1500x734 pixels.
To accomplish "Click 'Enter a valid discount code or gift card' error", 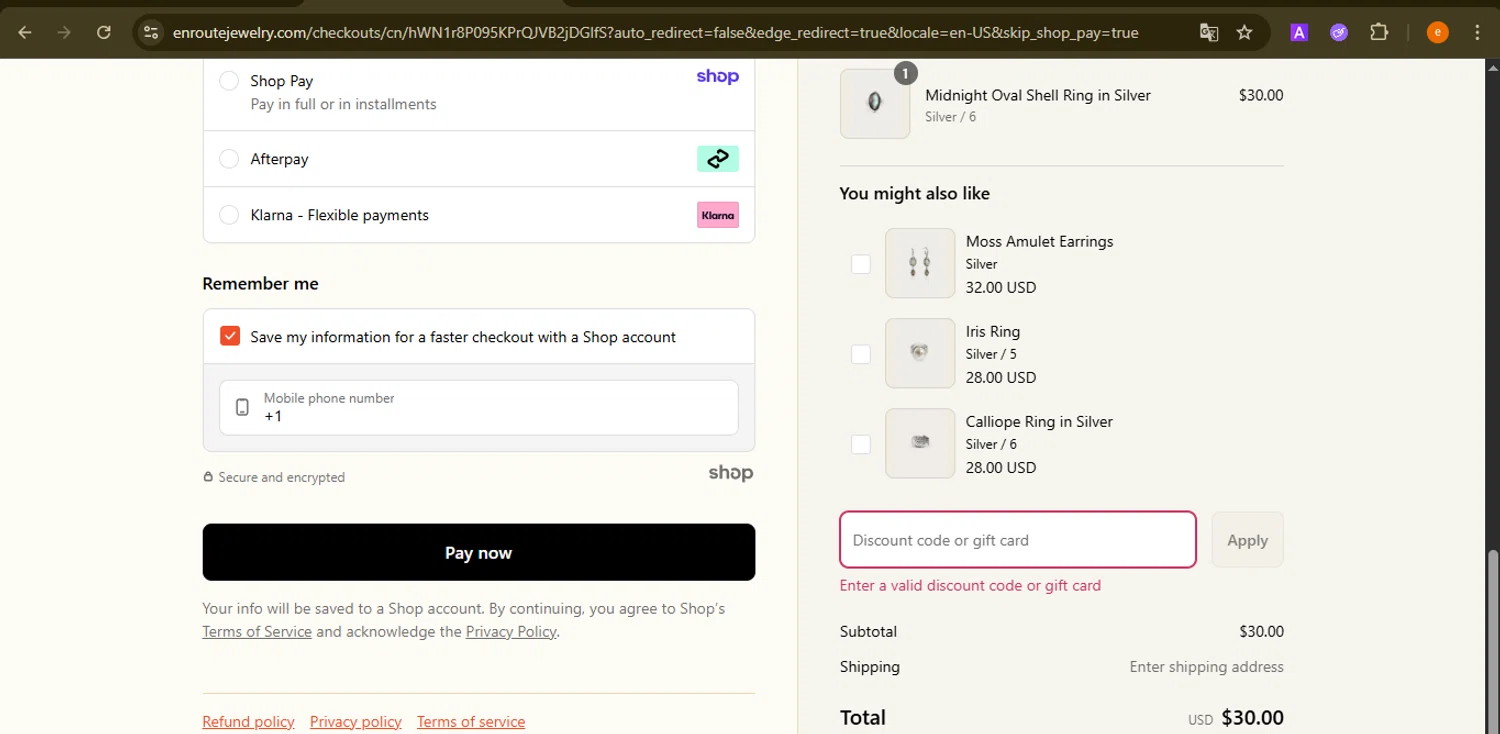I will (970, 585).
